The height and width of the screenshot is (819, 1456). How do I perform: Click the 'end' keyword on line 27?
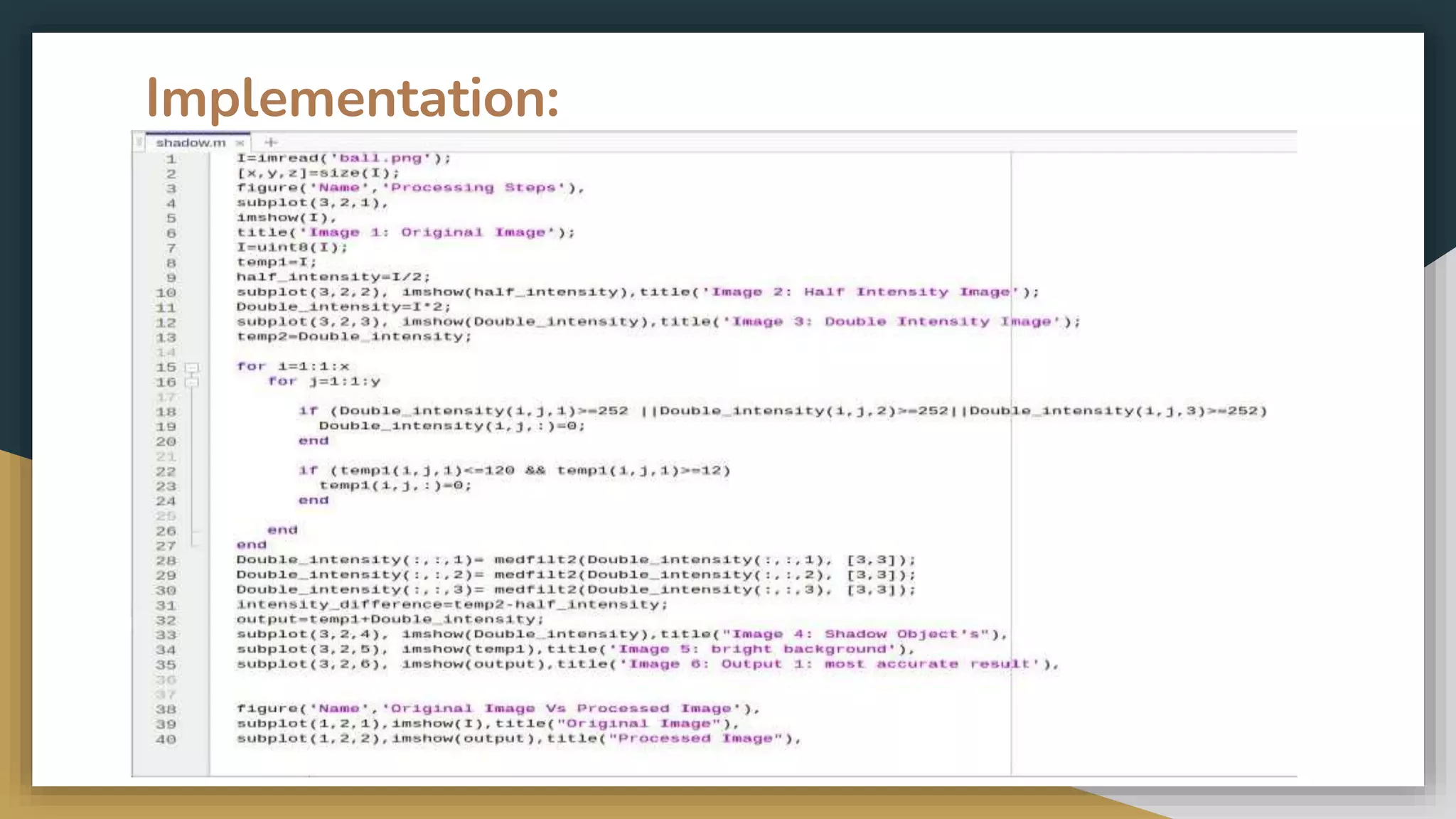[x=252, y=545]
